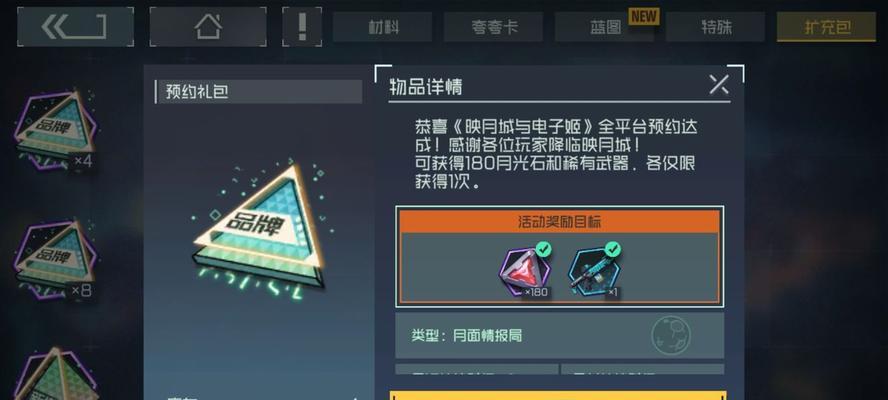The width and height of the screenshot is (888, 400).
Task: Go to the home screen icon
Action: [x=208, y=27]
